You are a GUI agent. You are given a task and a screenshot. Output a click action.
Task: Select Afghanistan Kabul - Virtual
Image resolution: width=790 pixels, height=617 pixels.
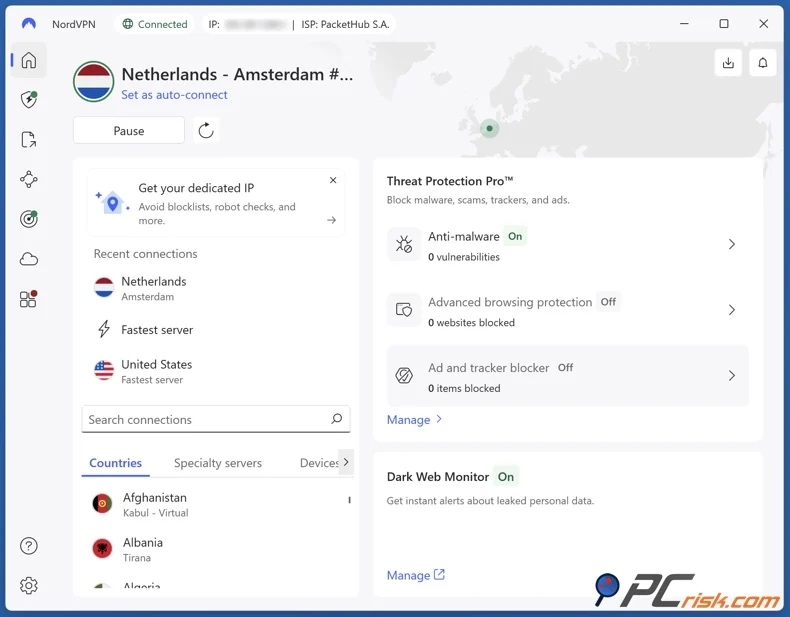[x=217, y=504]
